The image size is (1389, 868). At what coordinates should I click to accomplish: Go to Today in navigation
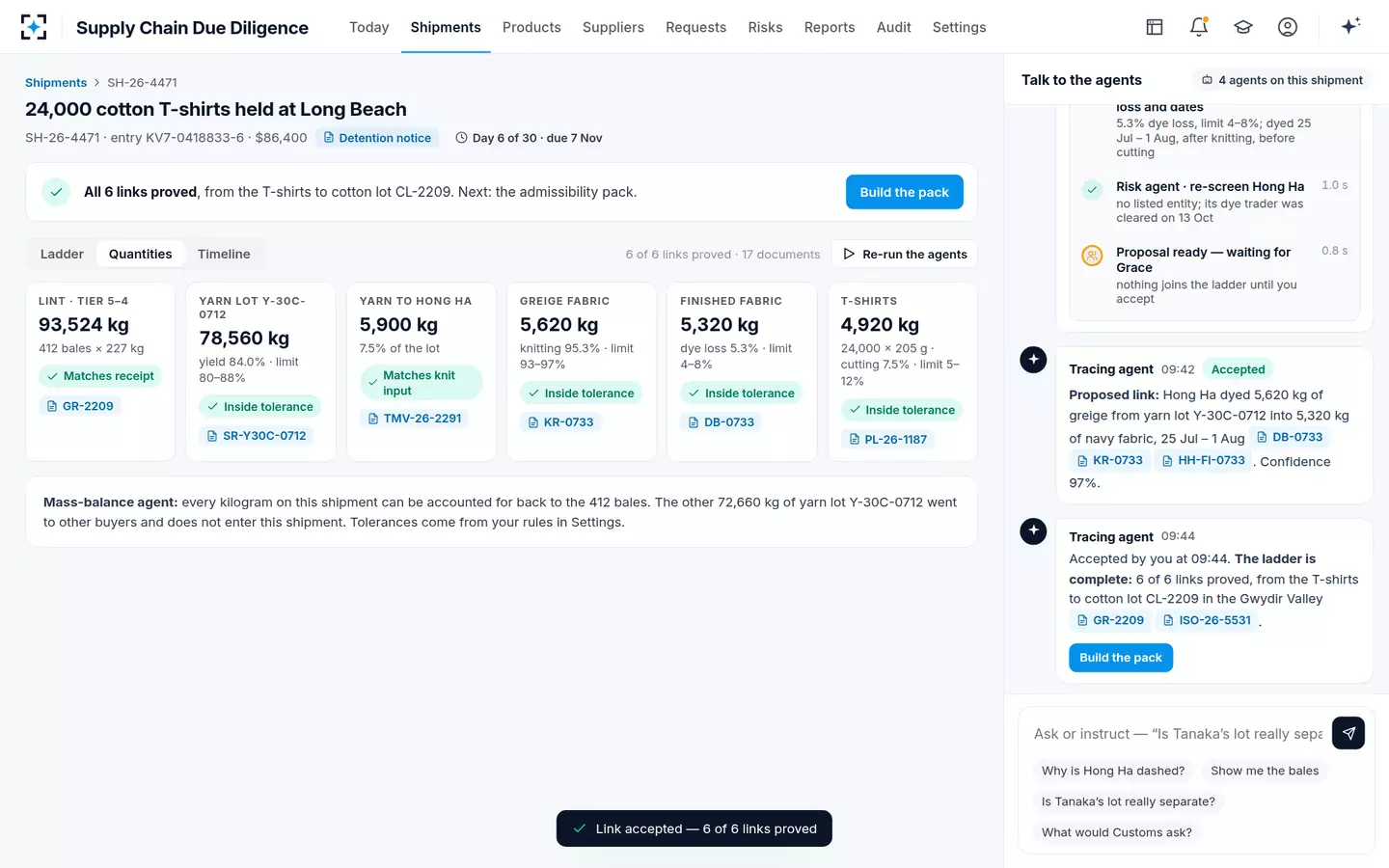369,27
